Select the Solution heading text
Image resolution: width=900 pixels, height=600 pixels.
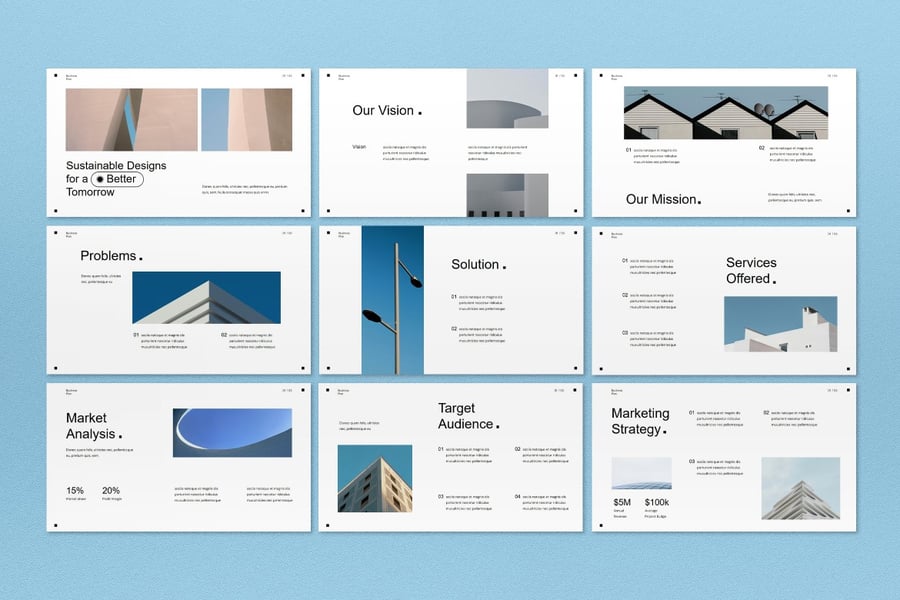476,264
